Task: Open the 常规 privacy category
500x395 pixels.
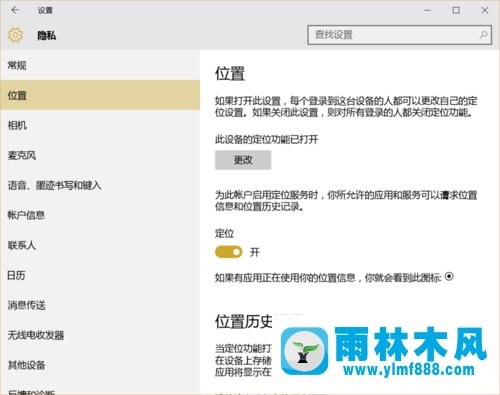Action: point(100,65)
